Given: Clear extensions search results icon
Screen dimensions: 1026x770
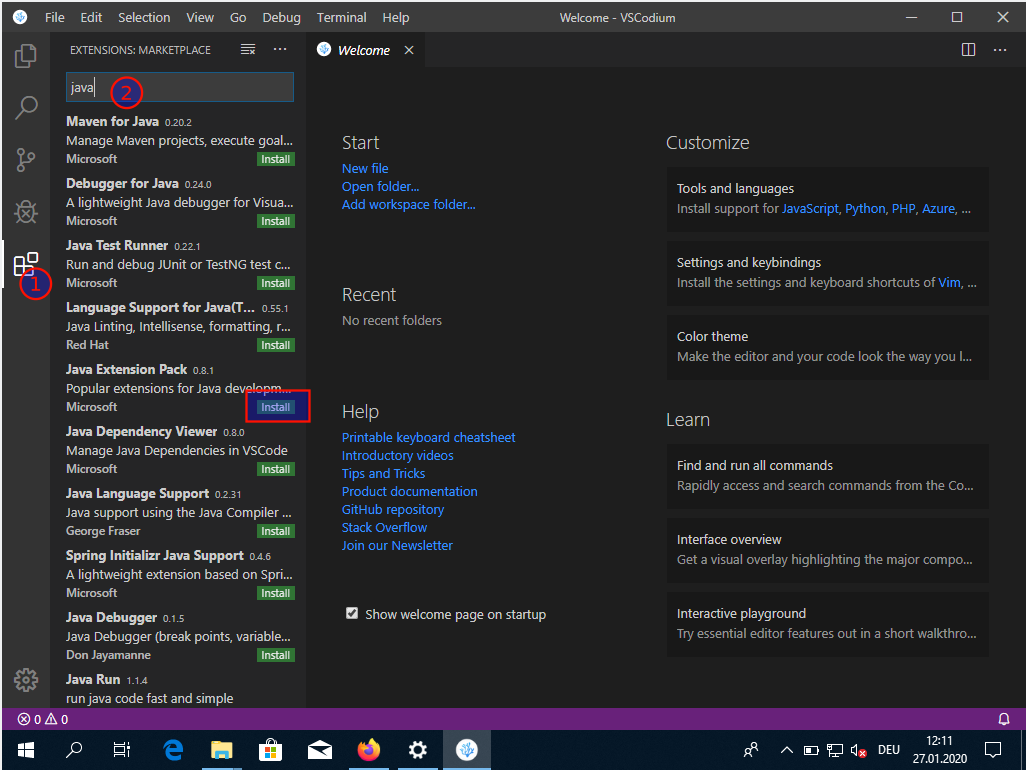Looking at the screenshot, I should pyautogui.click(x=248, y=50).
